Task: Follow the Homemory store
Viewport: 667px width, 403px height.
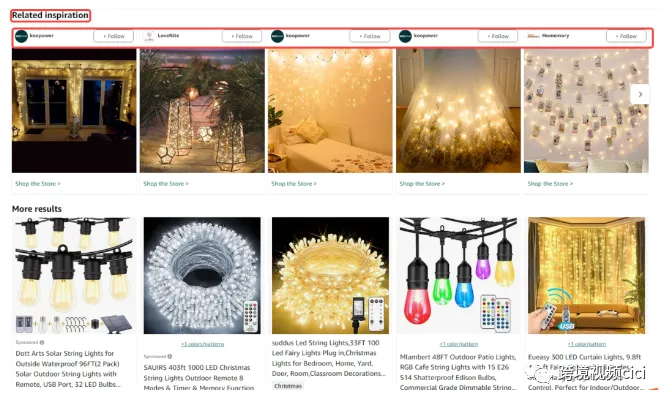Action: point(626,36)
